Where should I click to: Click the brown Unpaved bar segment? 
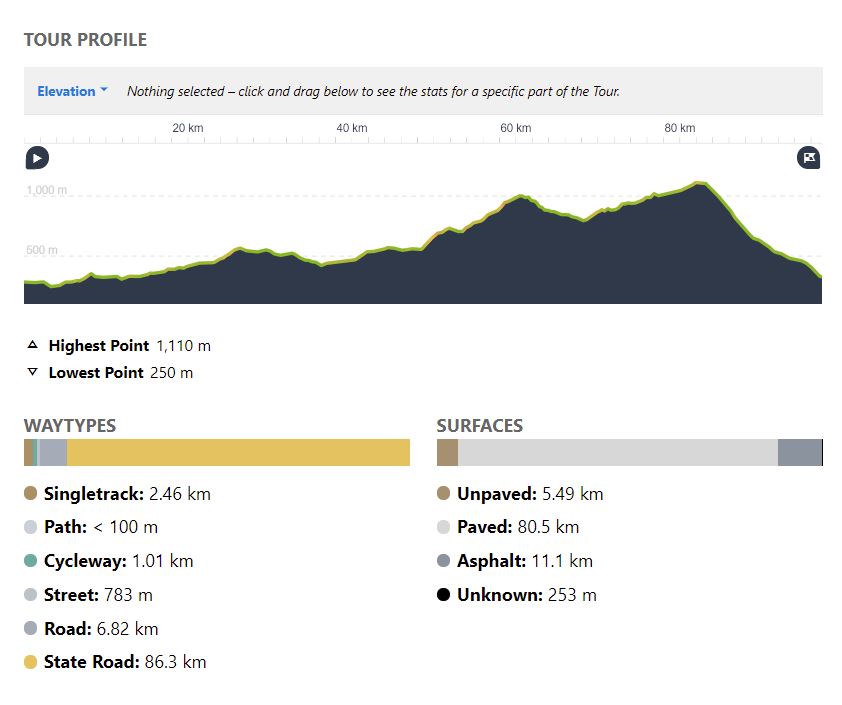(447, 452)
